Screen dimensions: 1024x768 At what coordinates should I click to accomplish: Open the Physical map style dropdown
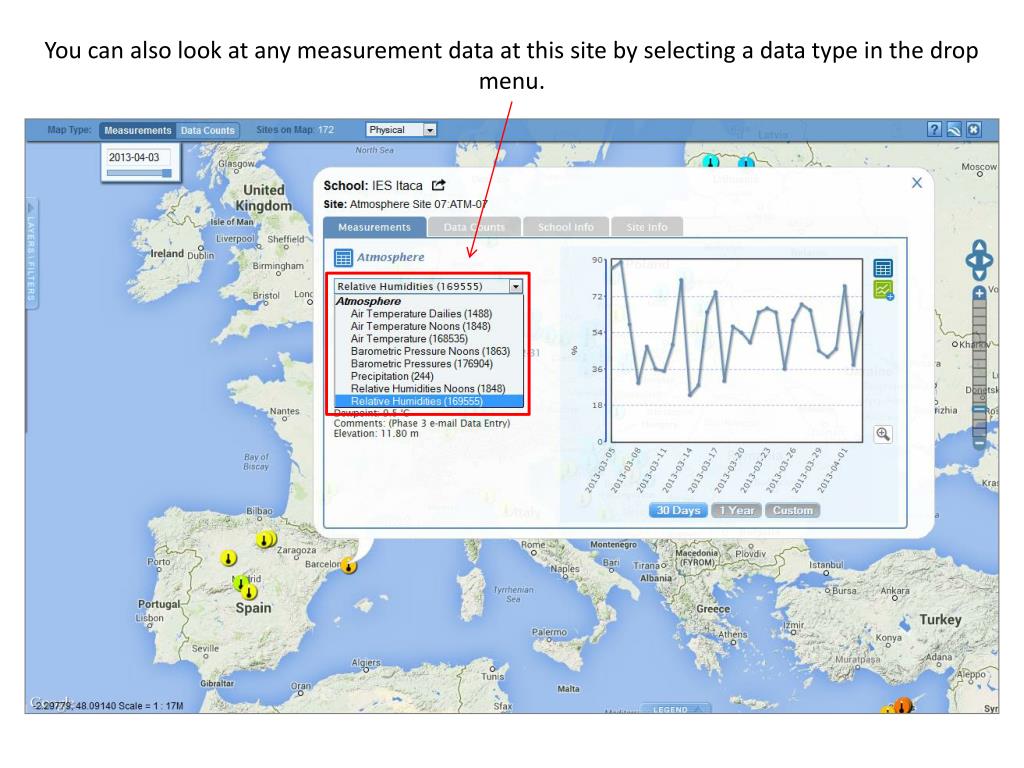401,130
